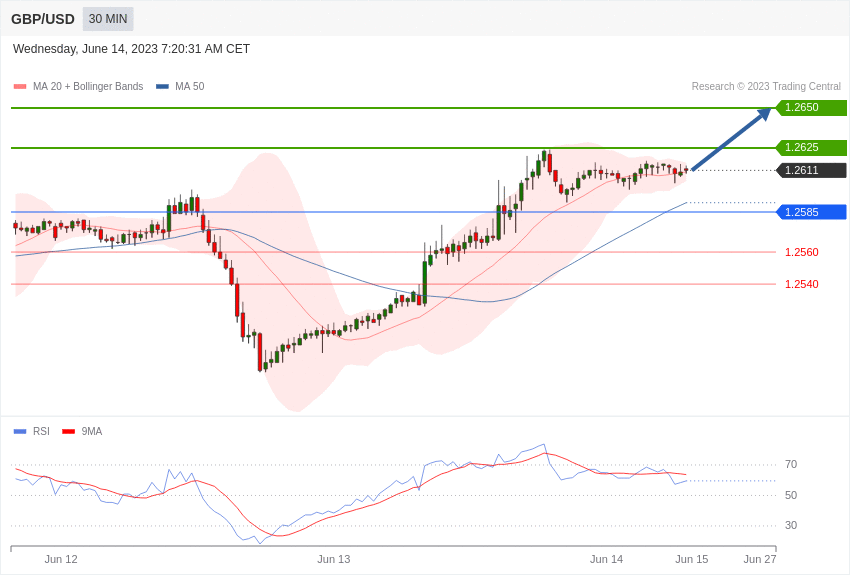This screenshot has height=576, width=850.
Task: Click the blue upward forecast arrow
Action: point(731,140)
